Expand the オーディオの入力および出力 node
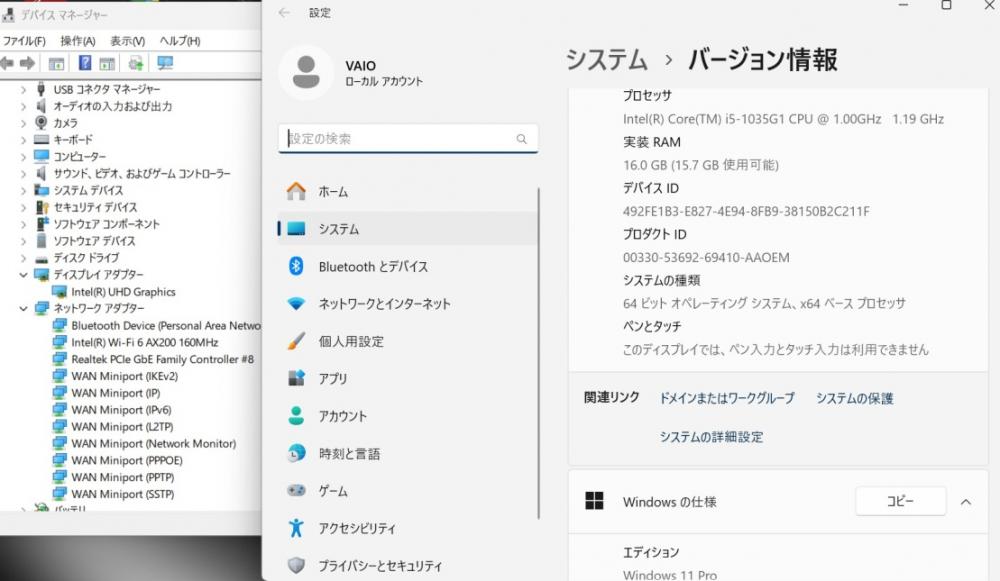 pos(24,106)
